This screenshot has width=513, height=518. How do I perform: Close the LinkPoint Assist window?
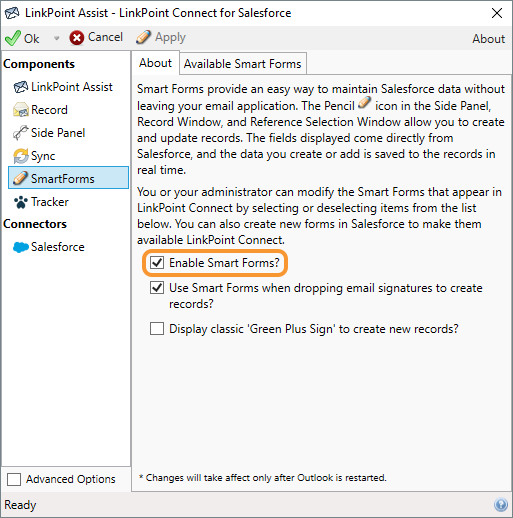(x=497, y=13)
